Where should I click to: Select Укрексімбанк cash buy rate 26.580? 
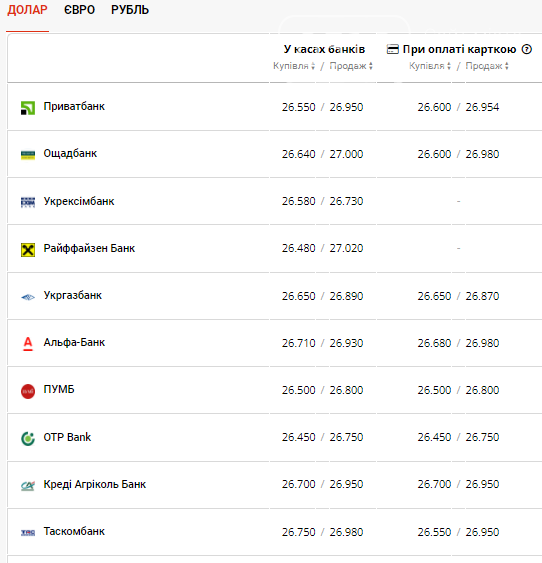(x=298, y=201)
